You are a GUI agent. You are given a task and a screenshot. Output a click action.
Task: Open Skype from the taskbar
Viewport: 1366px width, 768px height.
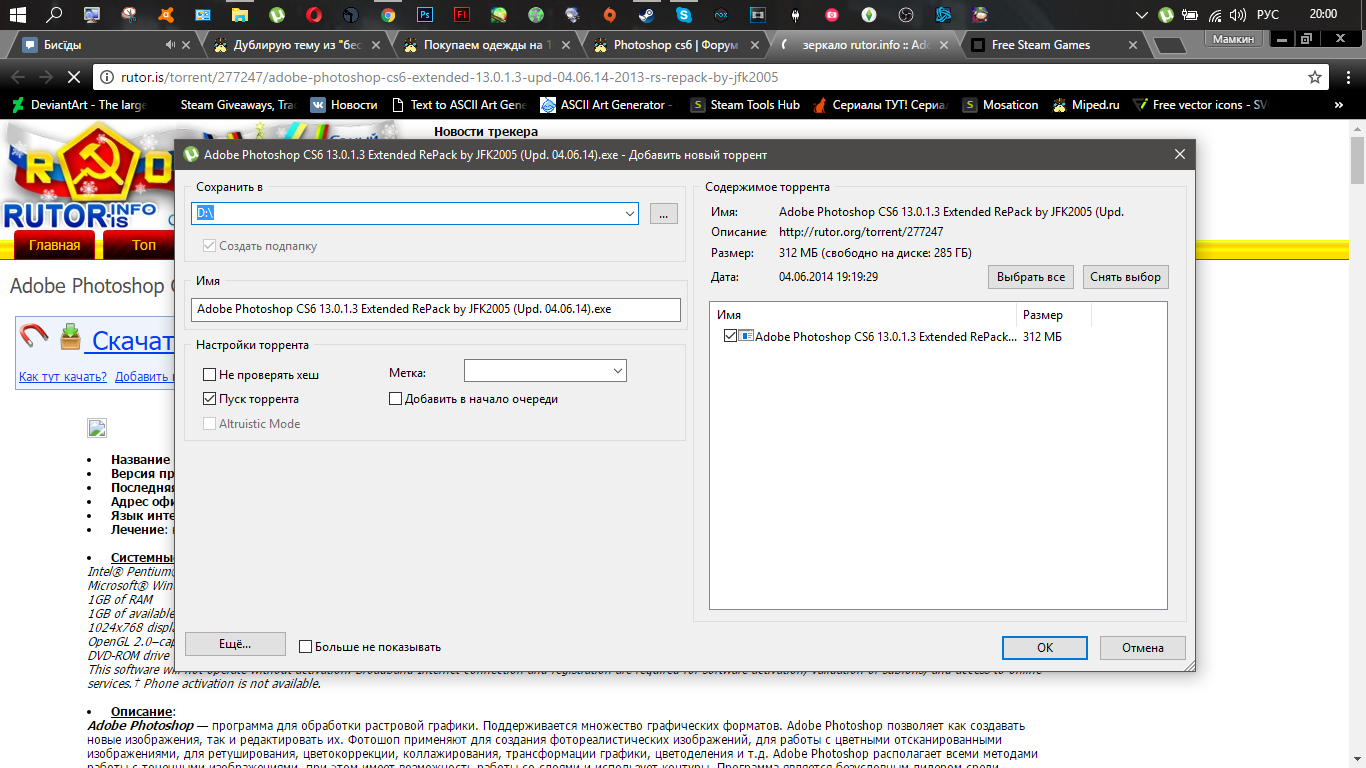tap(684, 15)
